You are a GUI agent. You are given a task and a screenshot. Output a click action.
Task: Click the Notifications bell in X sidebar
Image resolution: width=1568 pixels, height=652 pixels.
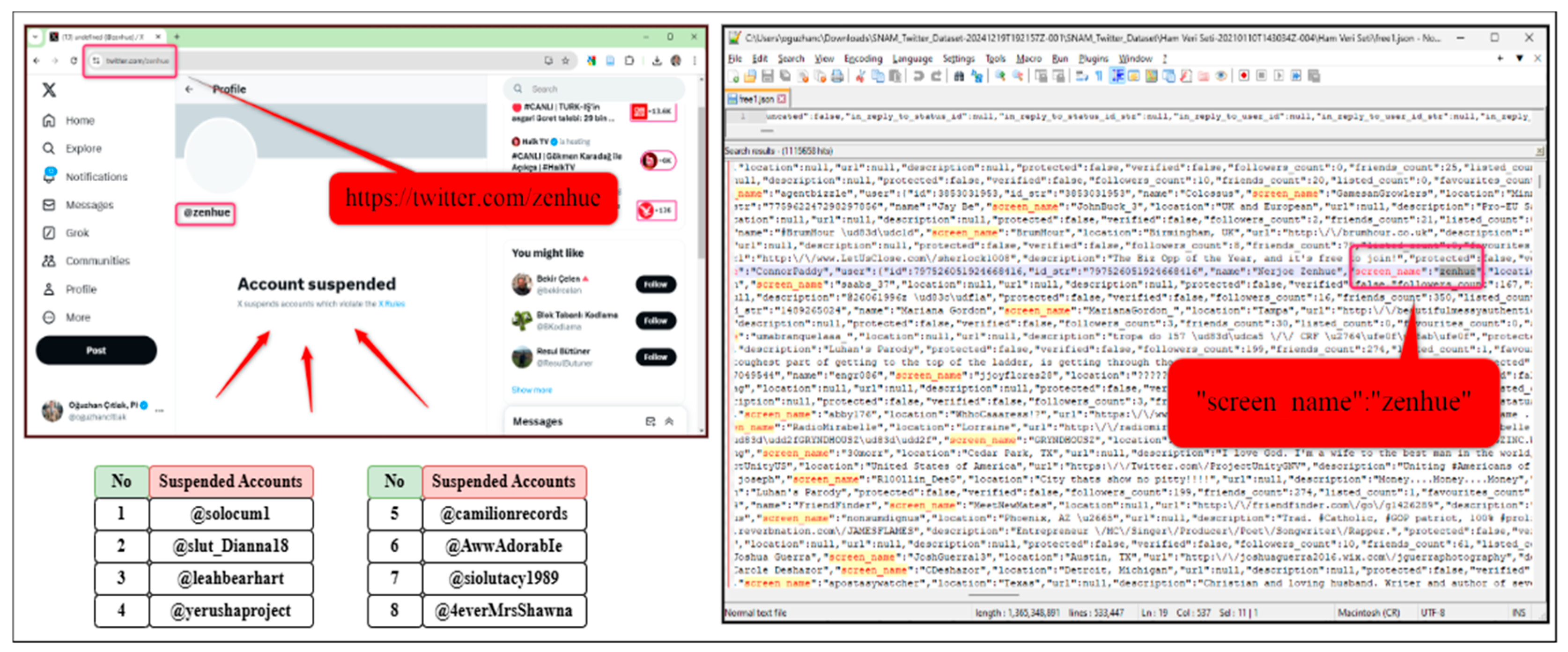49,176
